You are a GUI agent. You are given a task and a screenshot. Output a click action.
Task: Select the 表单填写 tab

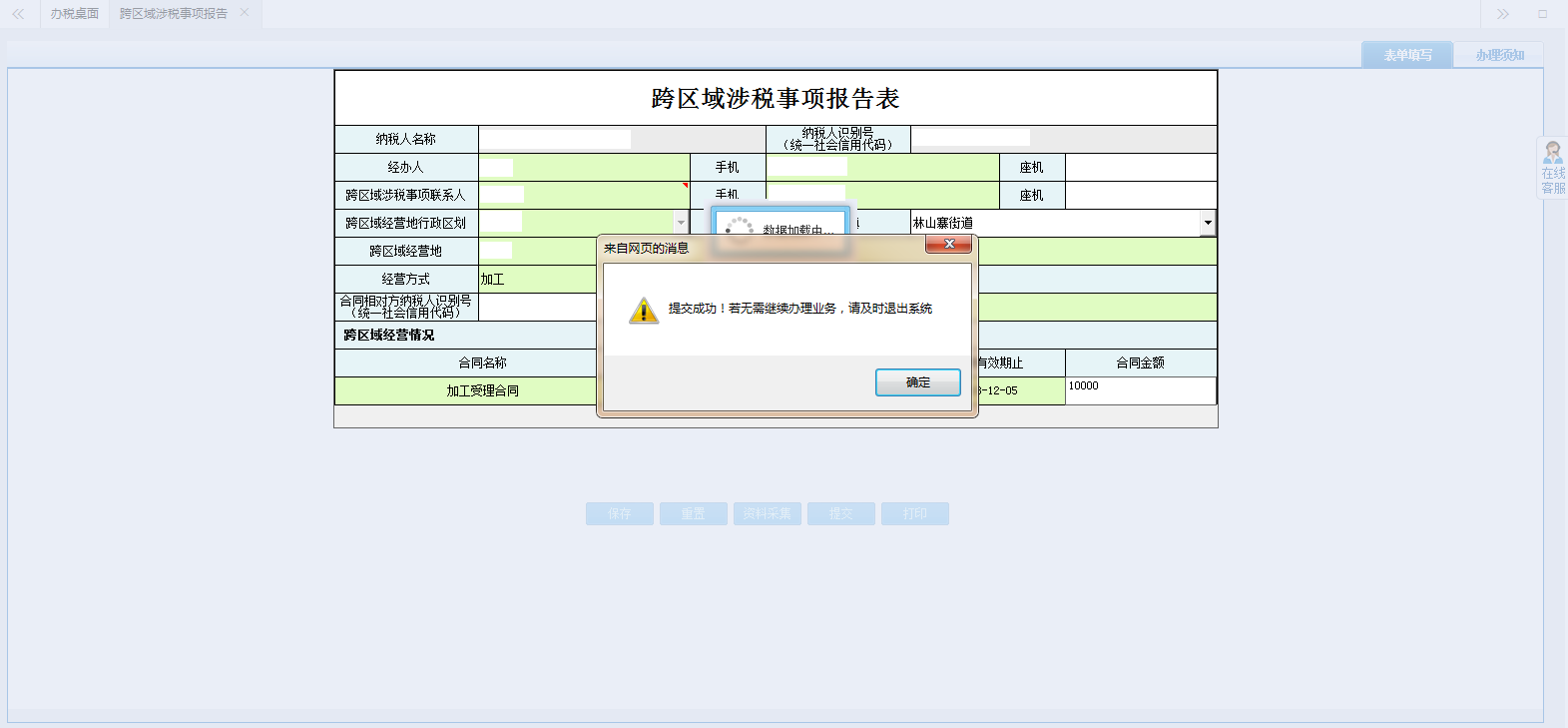[x=1407, y=55]
